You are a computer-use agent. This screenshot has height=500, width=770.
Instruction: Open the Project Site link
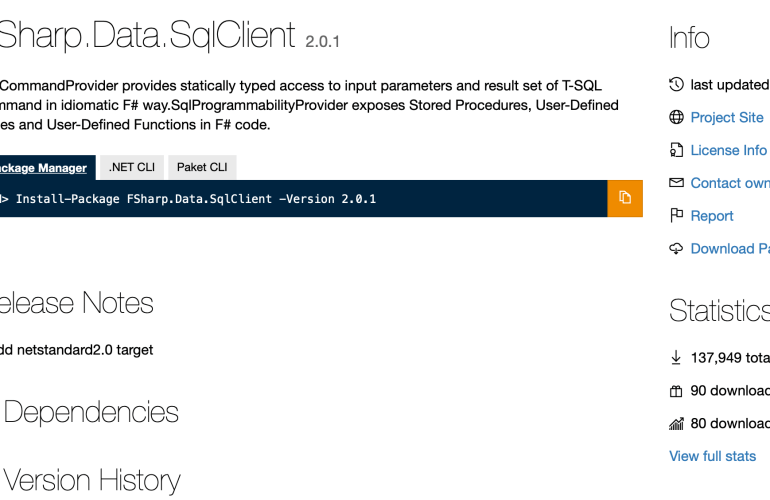(x=727, y=118)
